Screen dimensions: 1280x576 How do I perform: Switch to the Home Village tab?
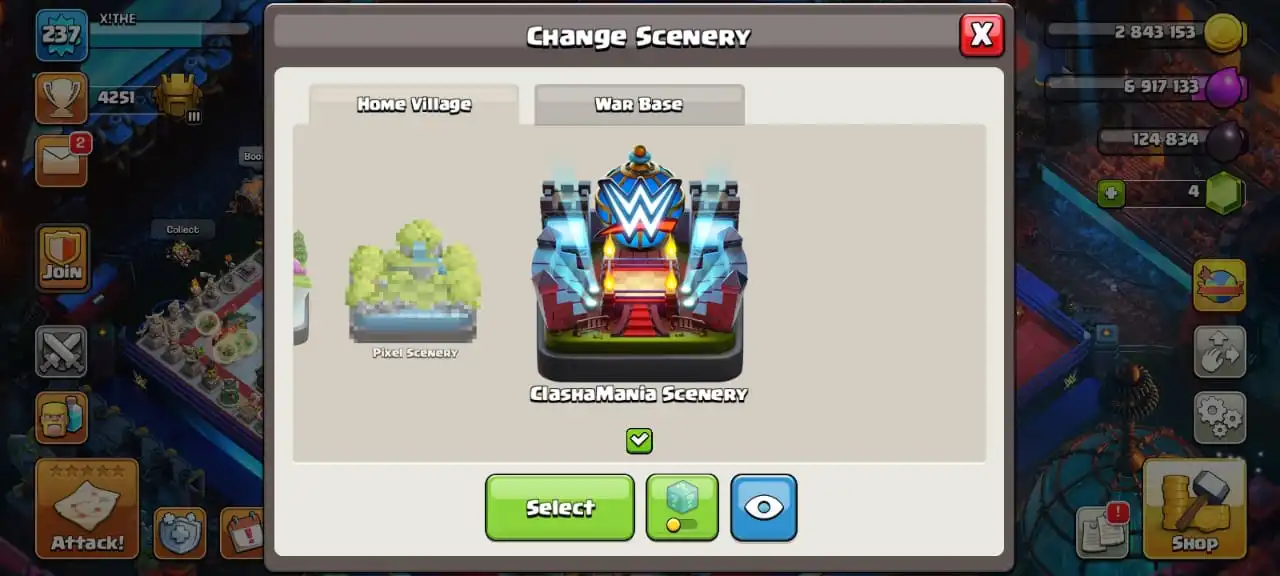click(414, 104)
